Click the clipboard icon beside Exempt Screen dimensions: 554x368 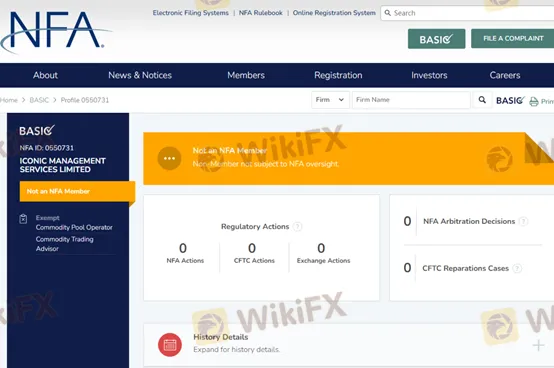pyautogui.click(x=23, y=219)
